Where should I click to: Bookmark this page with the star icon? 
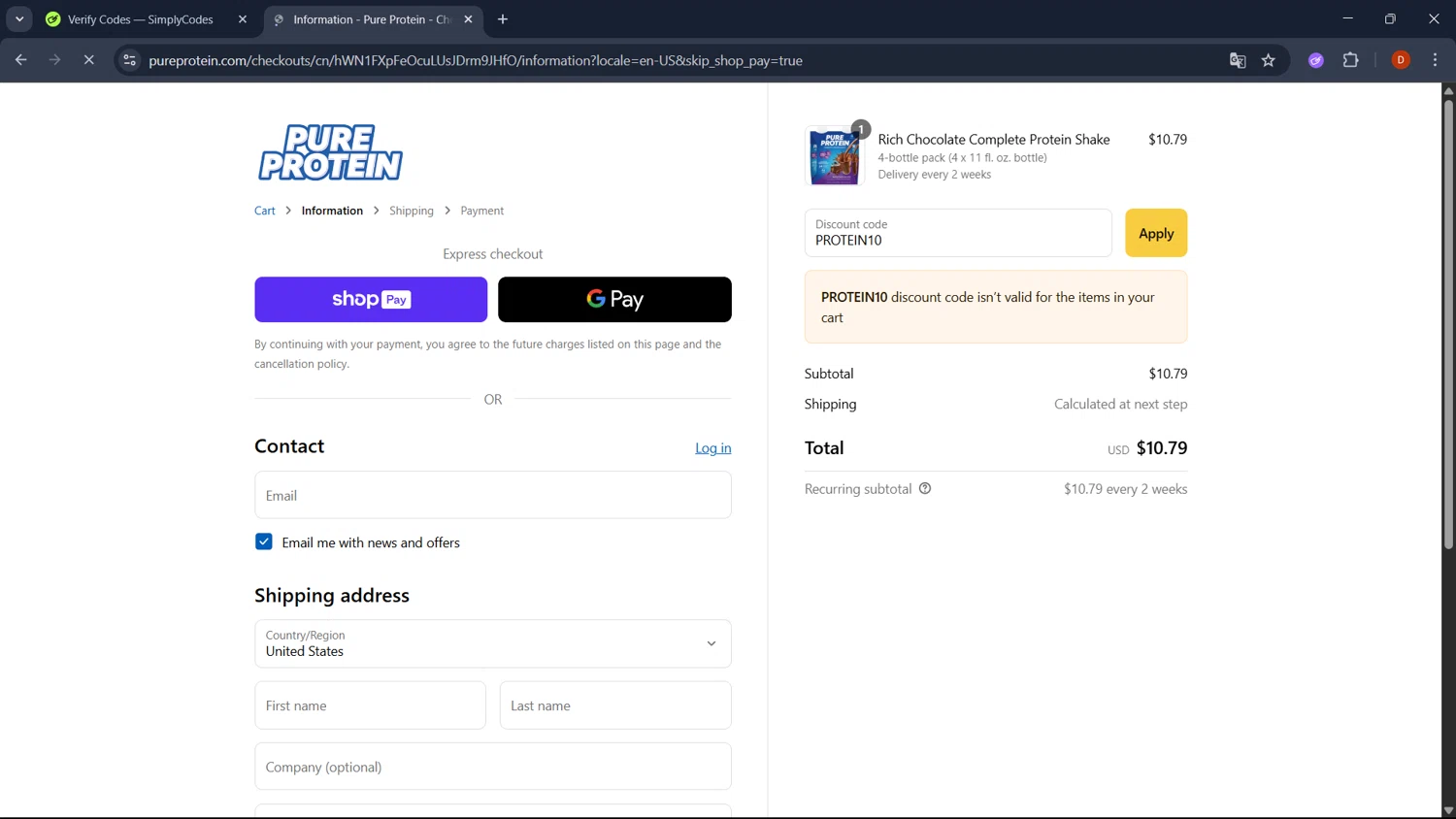1268,60
